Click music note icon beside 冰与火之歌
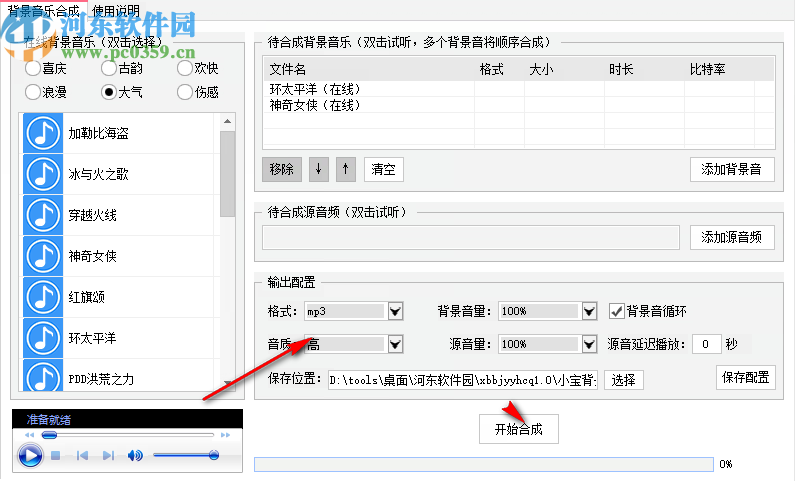The width and height of the screenshot is (795, 481). 43,174
